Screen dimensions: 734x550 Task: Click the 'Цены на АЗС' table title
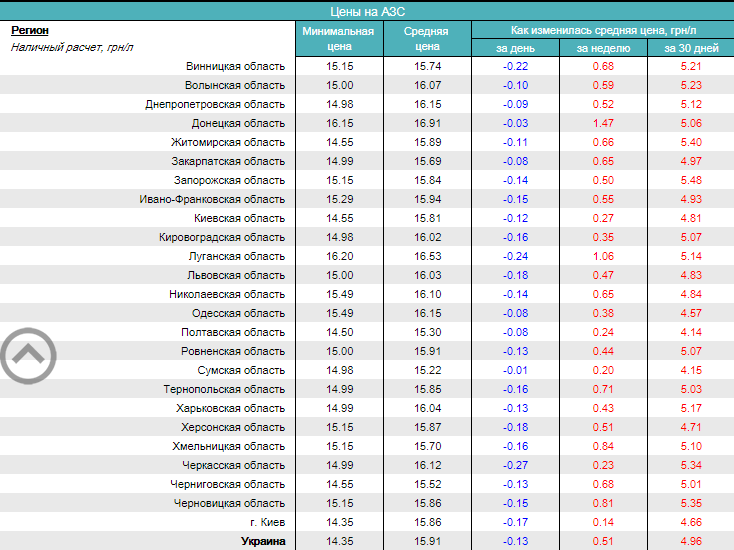coord(366,10)
